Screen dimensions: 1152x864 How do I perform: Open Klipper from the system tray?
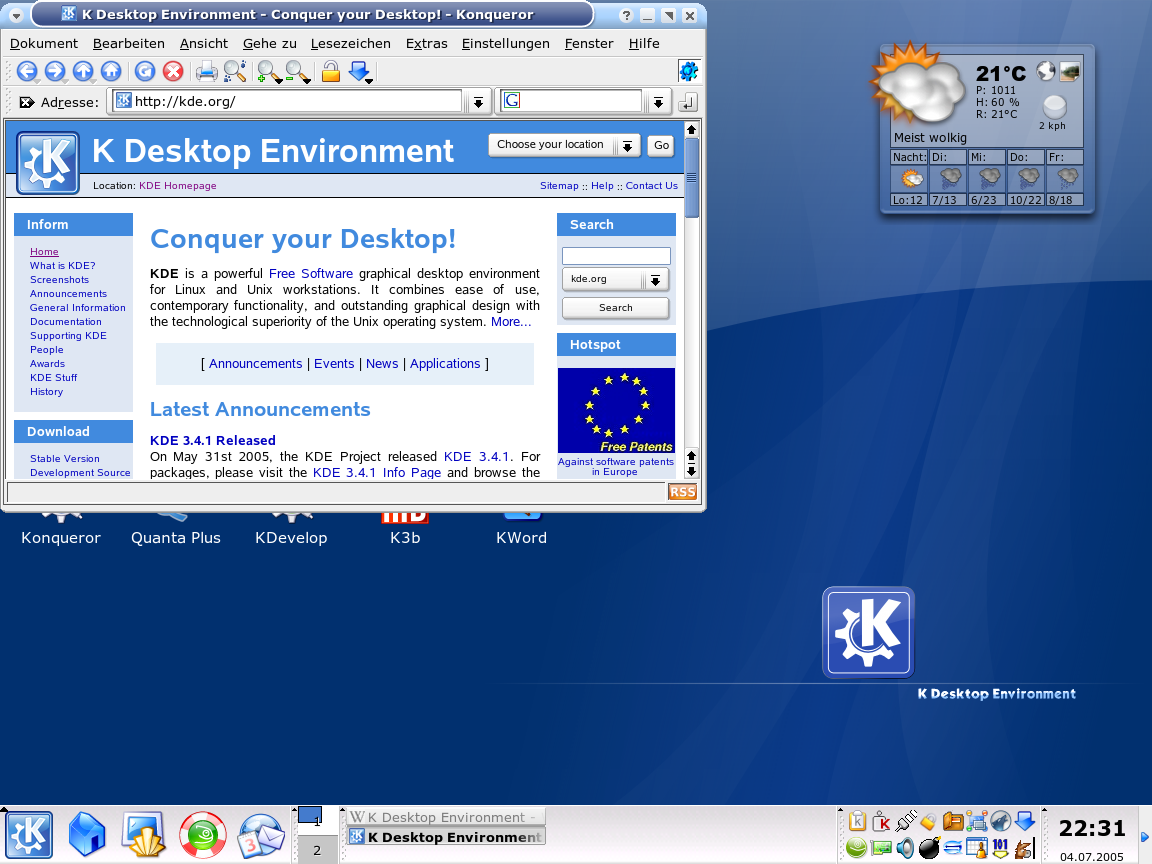(x=856, y=821)
